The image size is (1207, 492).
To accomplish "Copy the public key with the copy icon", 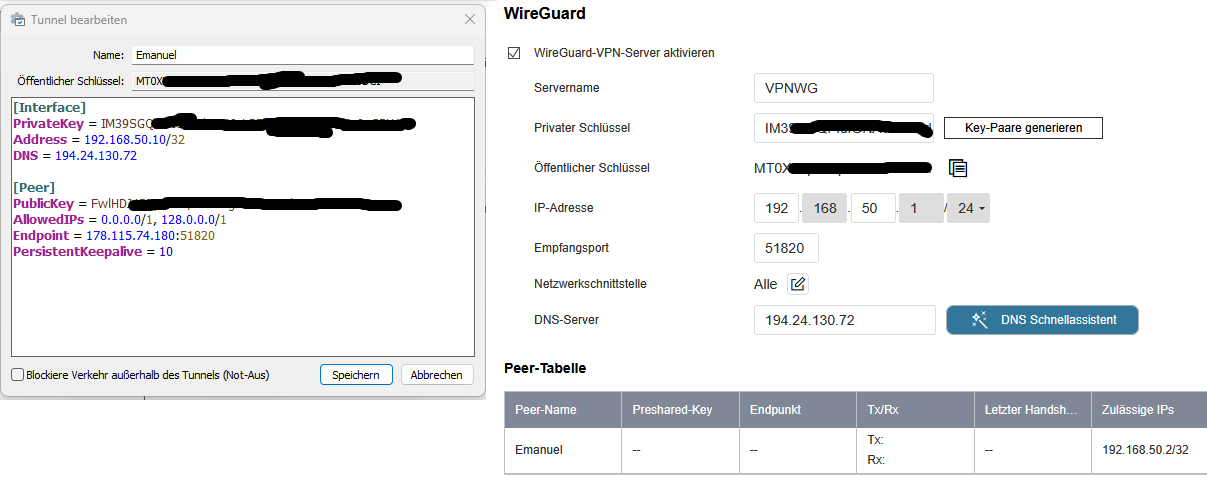I will coord(958,168).
